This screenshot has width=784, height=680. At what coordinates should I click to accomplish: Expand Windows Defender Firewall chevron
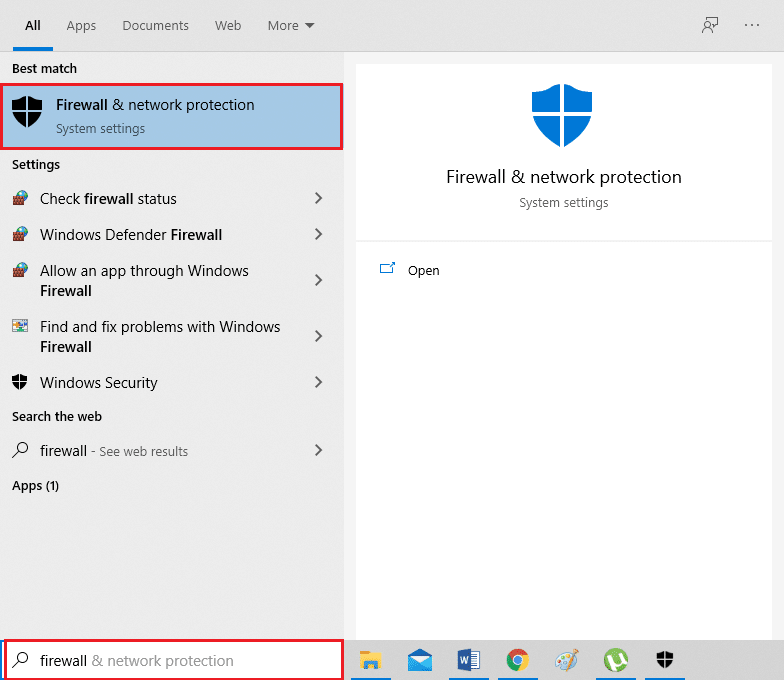(318, 235)
